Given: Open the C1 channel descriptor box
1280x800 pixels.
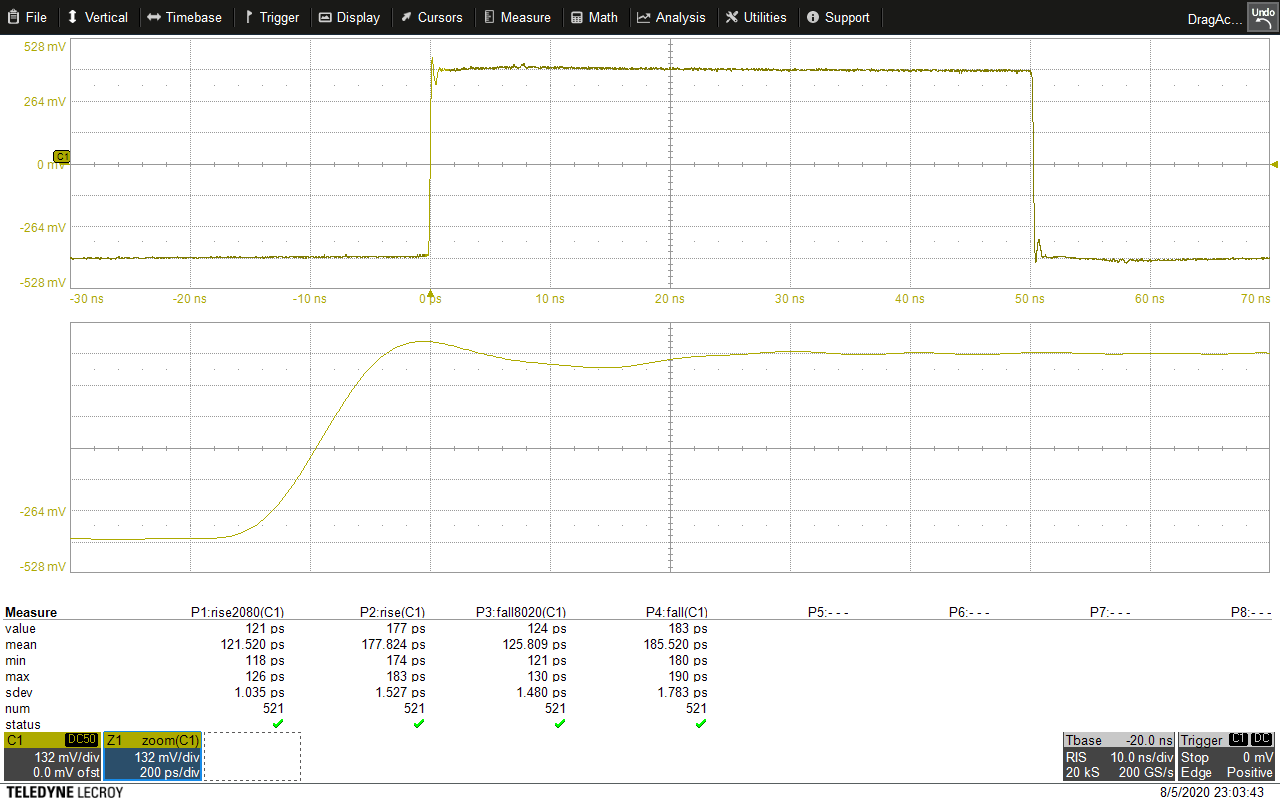Looking at the screenshot, I should point(52,756).
